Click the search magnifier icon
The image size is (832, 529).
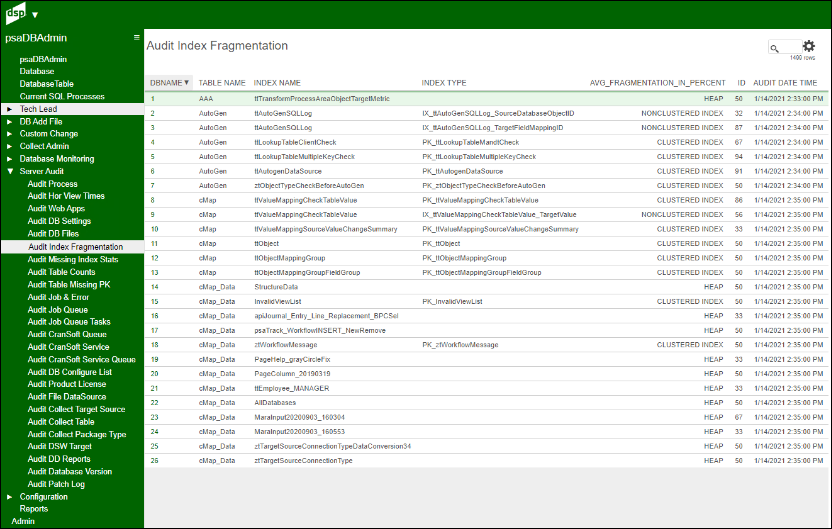click(775, 48)
